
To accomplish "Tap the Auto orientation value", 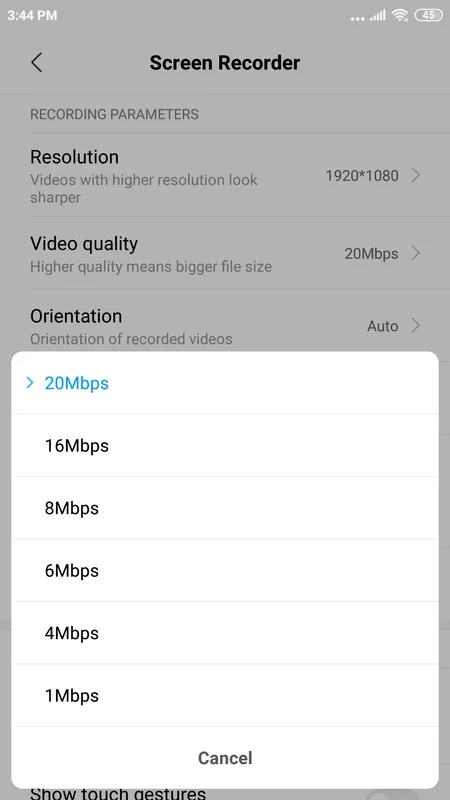I will coord(383,326).
